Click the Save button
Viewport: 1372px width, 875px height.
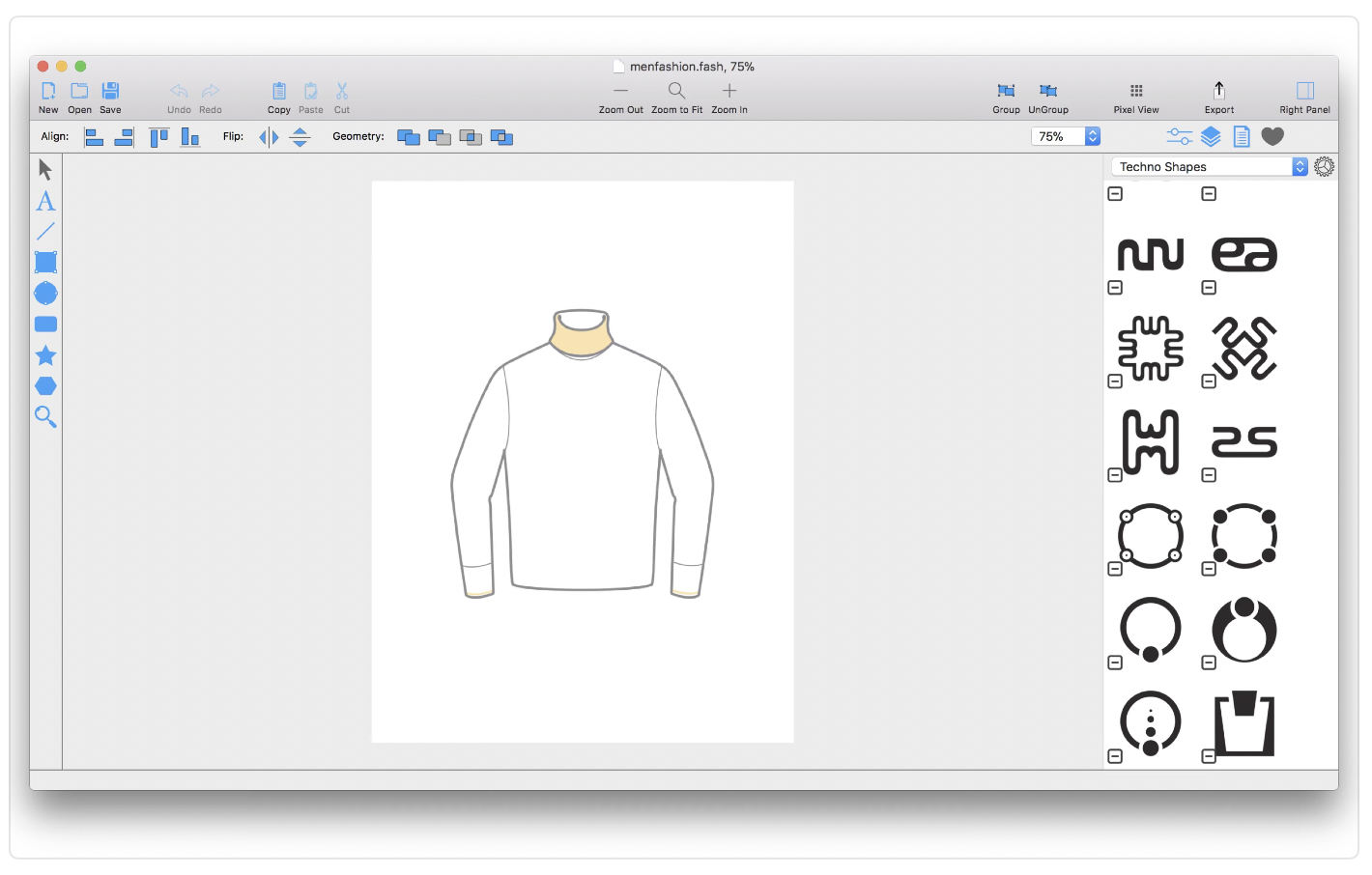tap(110, 91)
